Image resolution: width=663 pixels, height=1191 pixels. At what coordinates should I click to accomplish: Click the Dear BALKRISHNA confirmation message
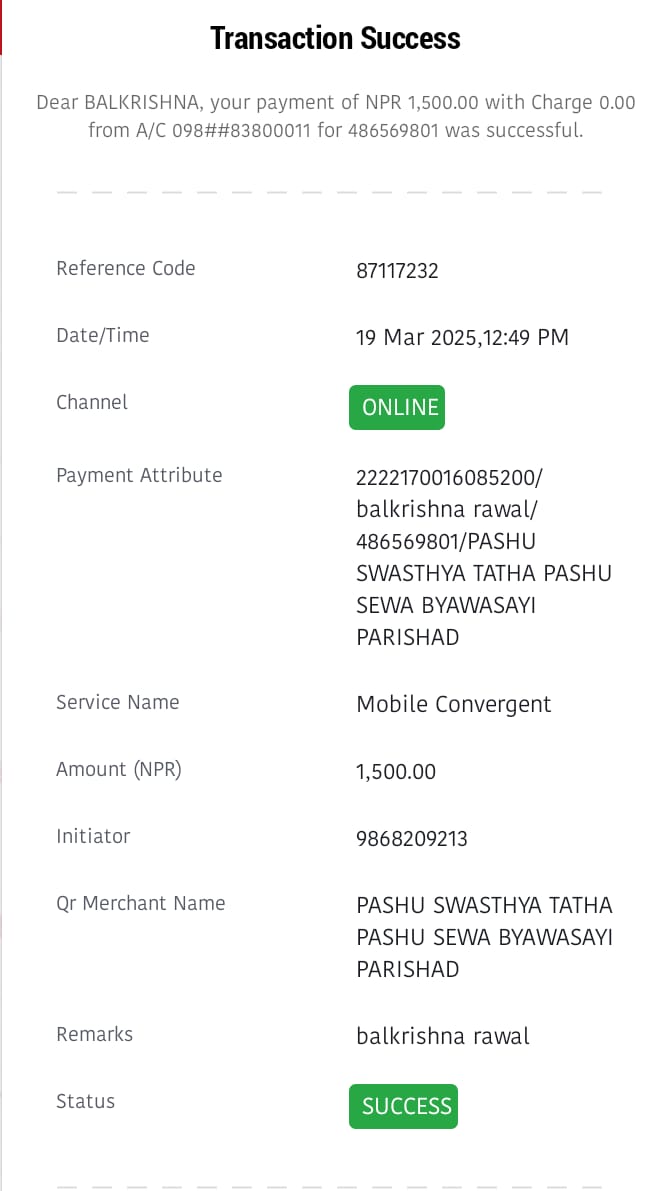click(336, 116)
